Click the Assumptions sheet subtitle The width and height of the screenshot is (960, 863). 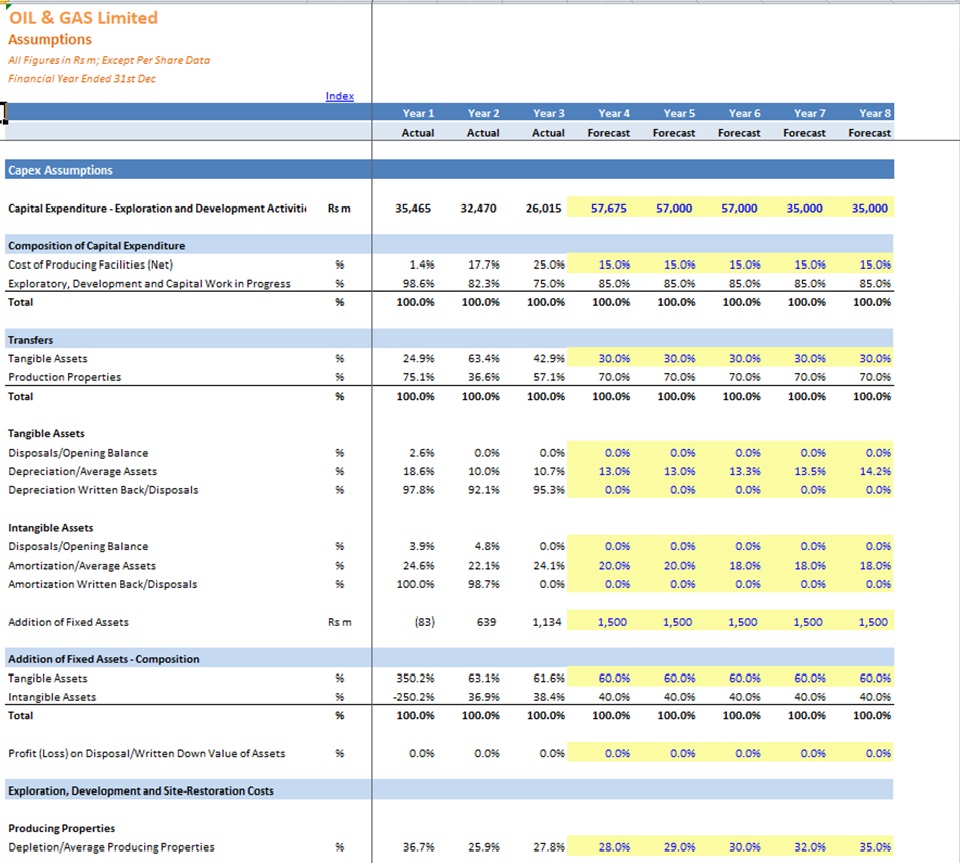point(50,40)
